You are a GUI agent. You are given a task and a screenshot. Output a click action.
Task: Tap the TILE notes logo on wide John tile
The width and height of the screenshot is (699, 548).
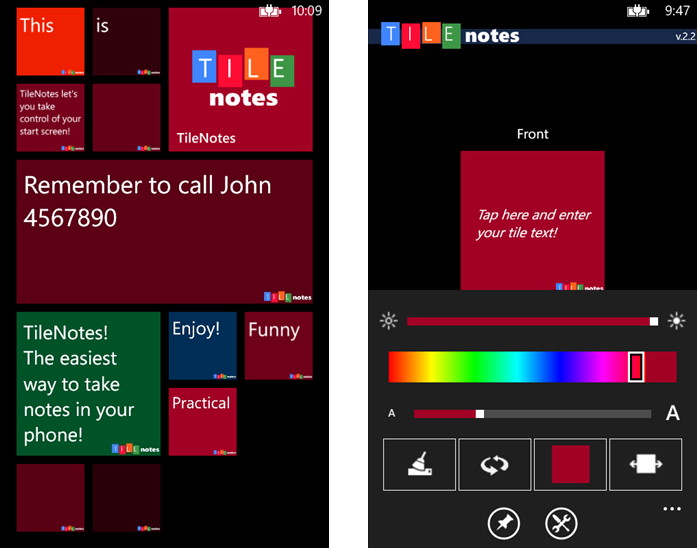288,297
